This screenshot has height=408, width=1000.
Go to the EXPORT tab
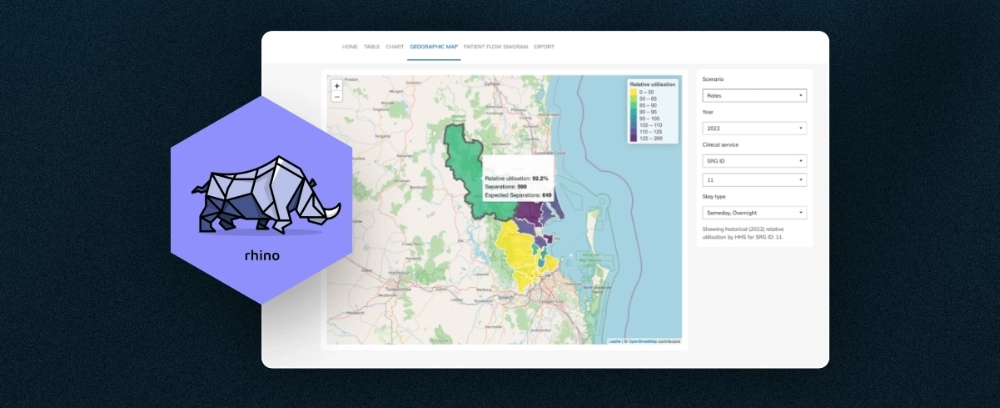coord(544,47)
